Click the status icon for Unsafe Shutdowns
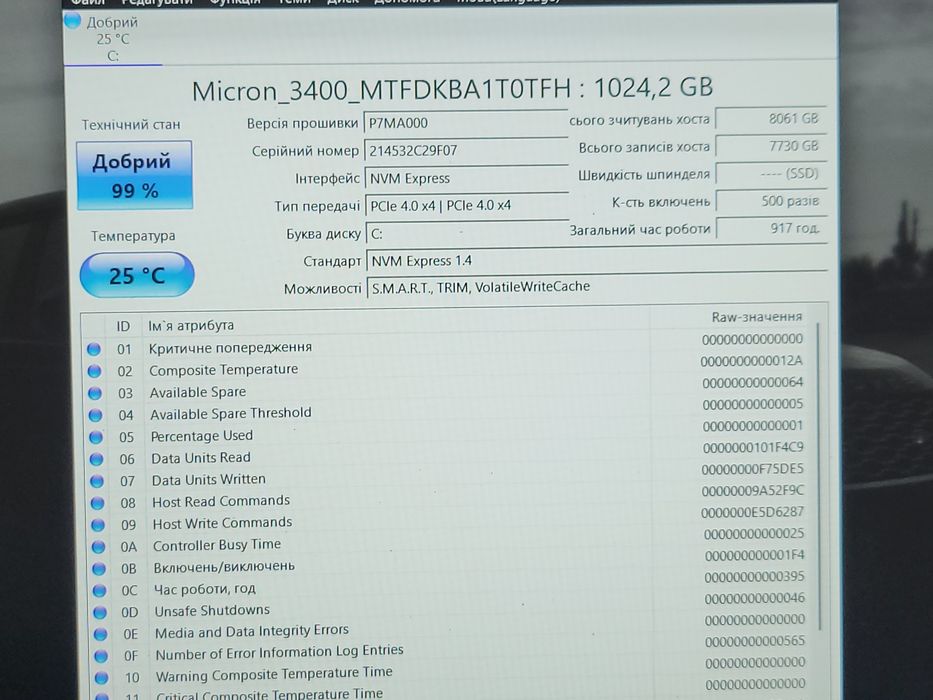Screen dimensions: 933x700 [x=101, y=612]
